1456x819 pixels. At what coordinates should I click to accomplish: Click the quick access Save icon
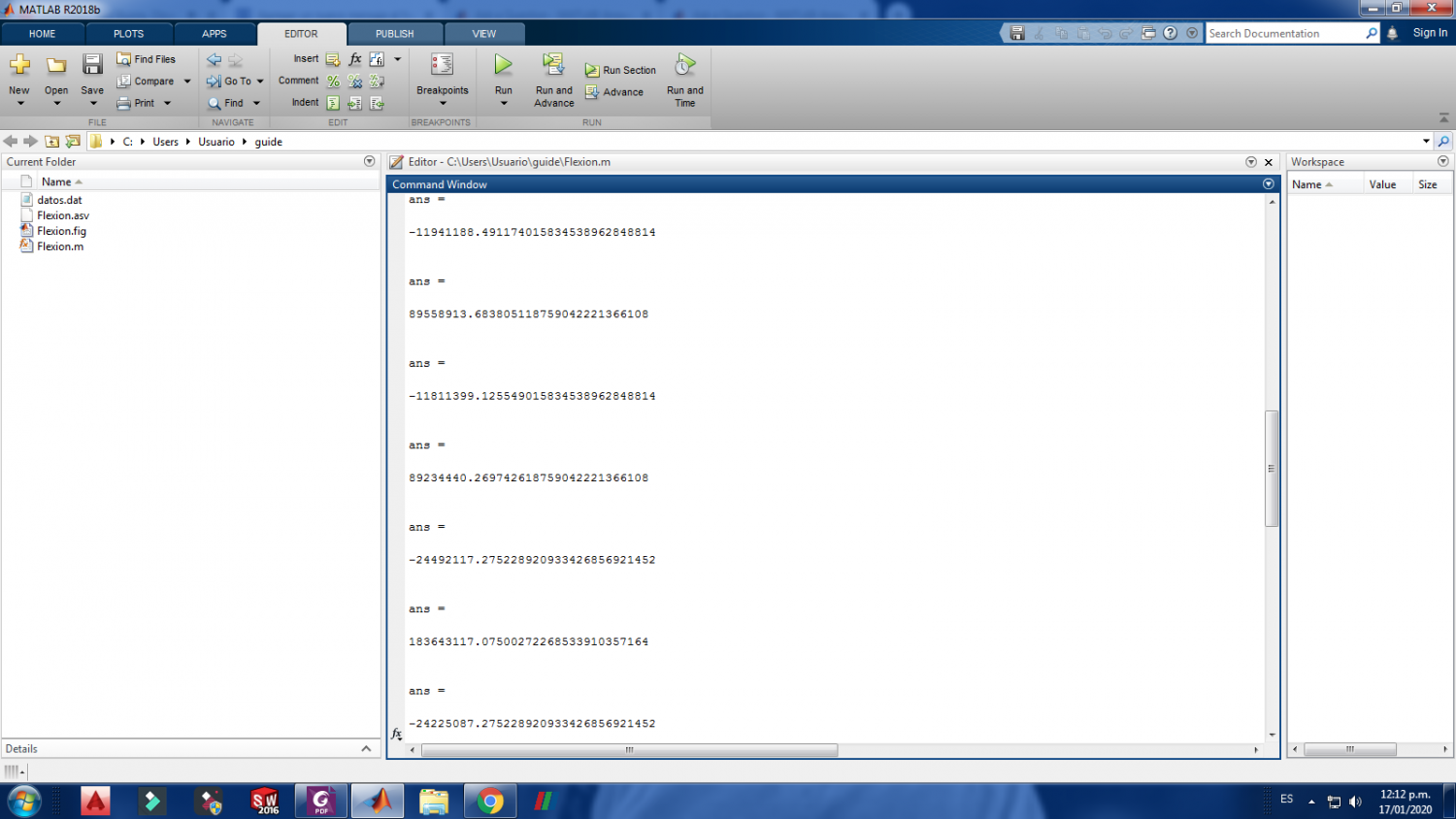(1017, 33)
